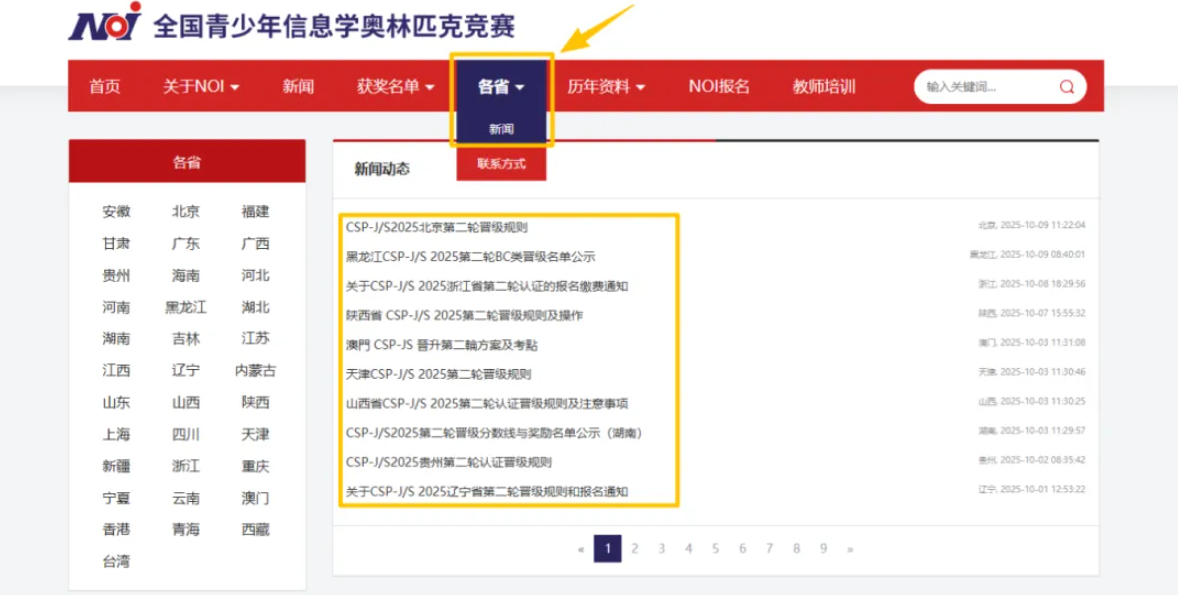Viewport: 1178px width, 595px height.
Task: Click the magnifier search icon
Action: coord(1067,87)
